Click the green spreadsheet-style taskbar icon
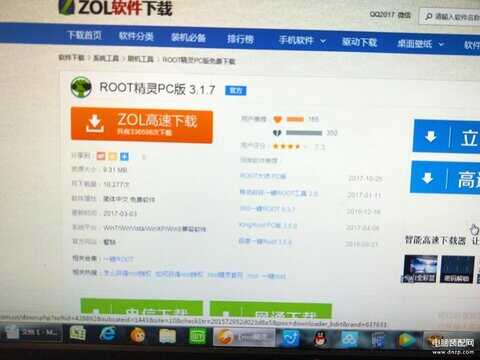 (x=77, y=333)
